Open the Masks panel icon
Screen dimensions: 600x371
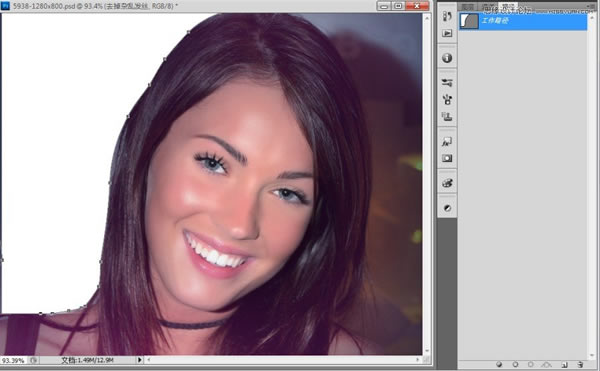tap(447, 158)
